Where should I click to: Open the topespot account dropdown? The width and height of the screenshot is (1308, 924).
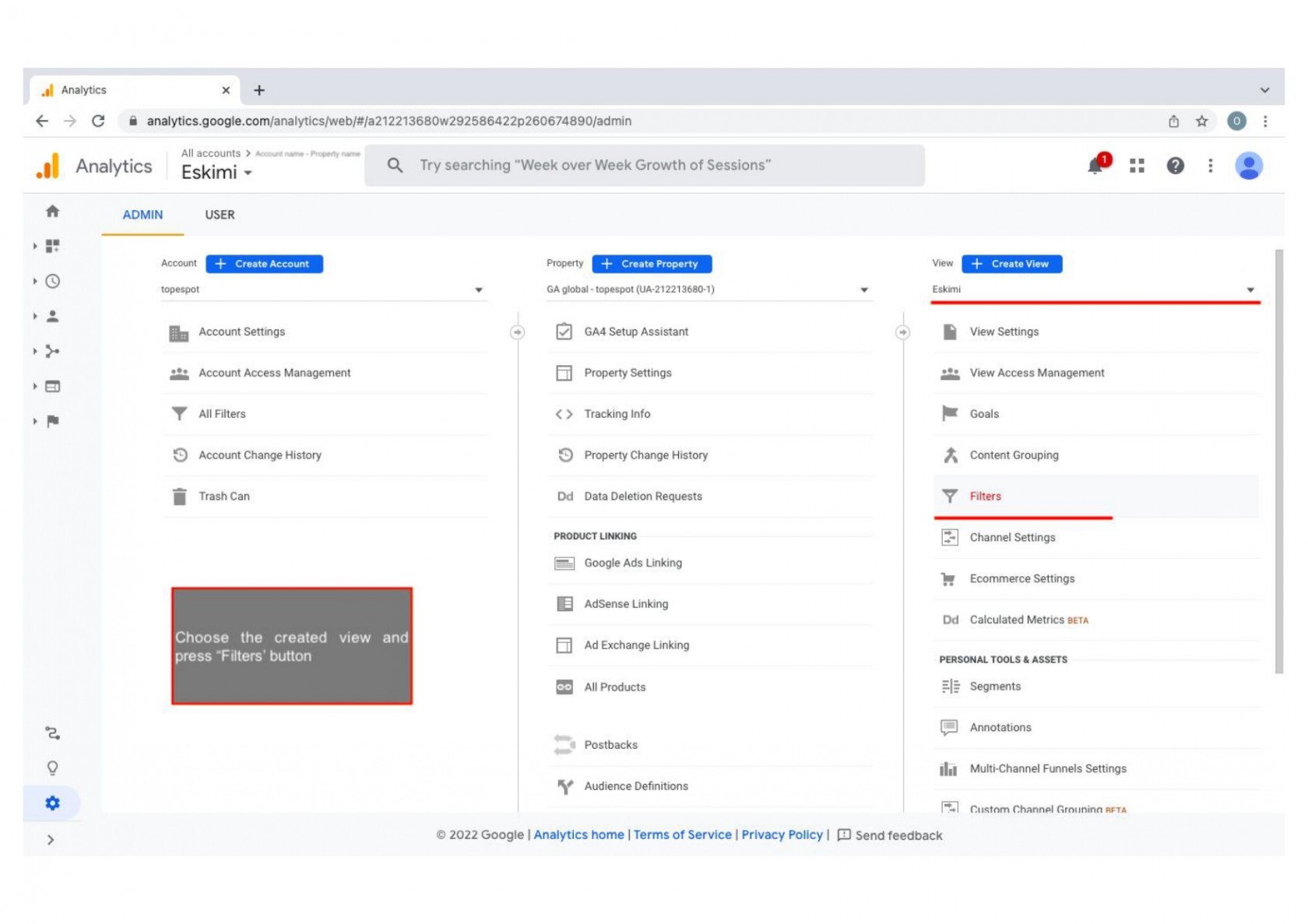click(x=322, y=290)
